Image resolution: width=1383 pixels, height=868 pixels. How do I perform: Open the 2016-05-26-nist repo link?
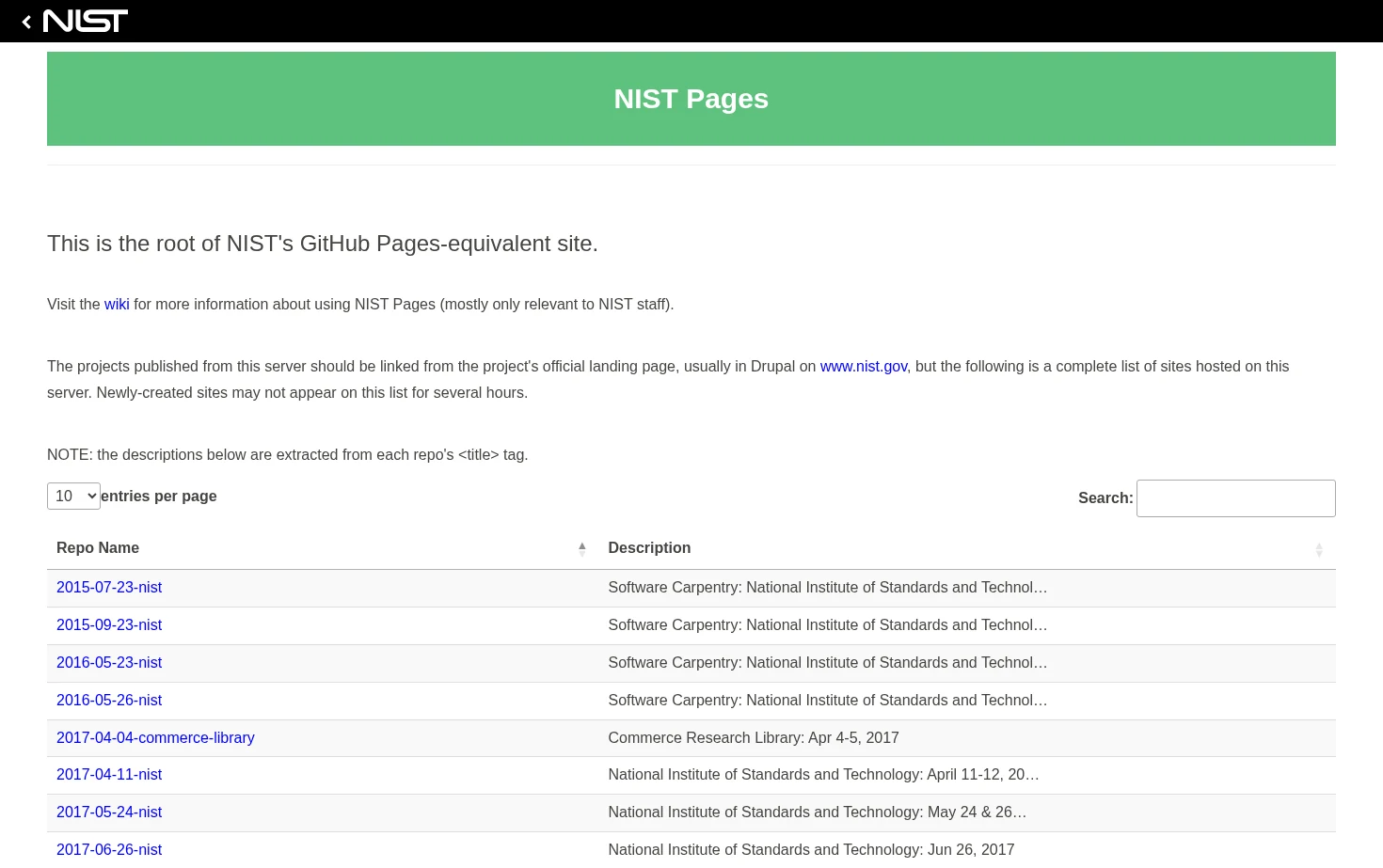(x=109, y=700)
